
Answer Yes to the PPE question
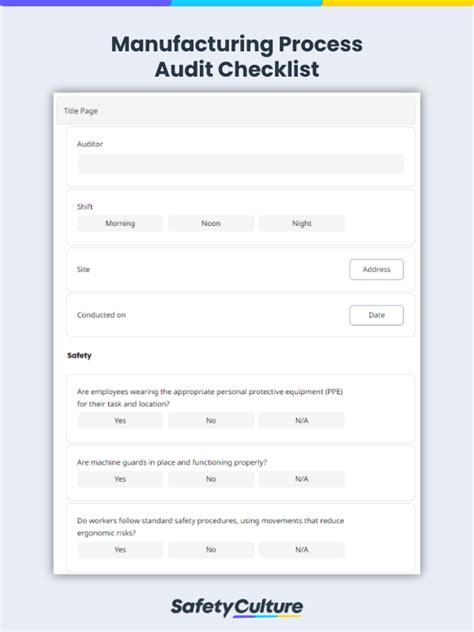[x=120, y=420]
